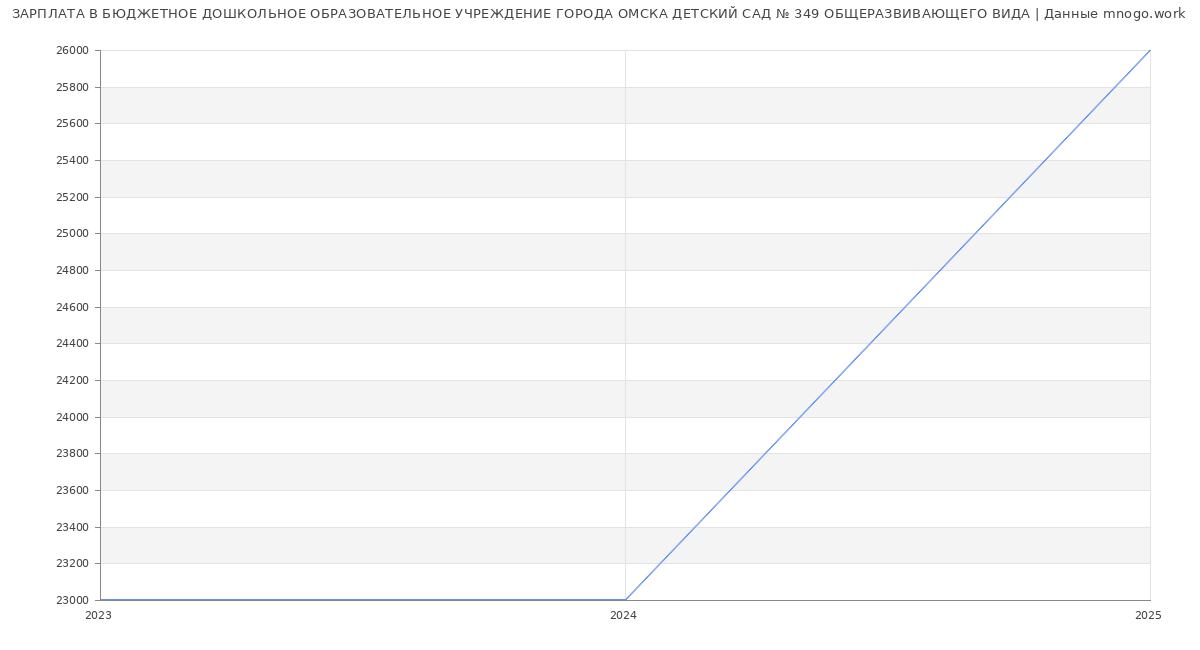Click the 23000 y-axis label
The height and width of the screenshot is (650, 1200).
72,600
